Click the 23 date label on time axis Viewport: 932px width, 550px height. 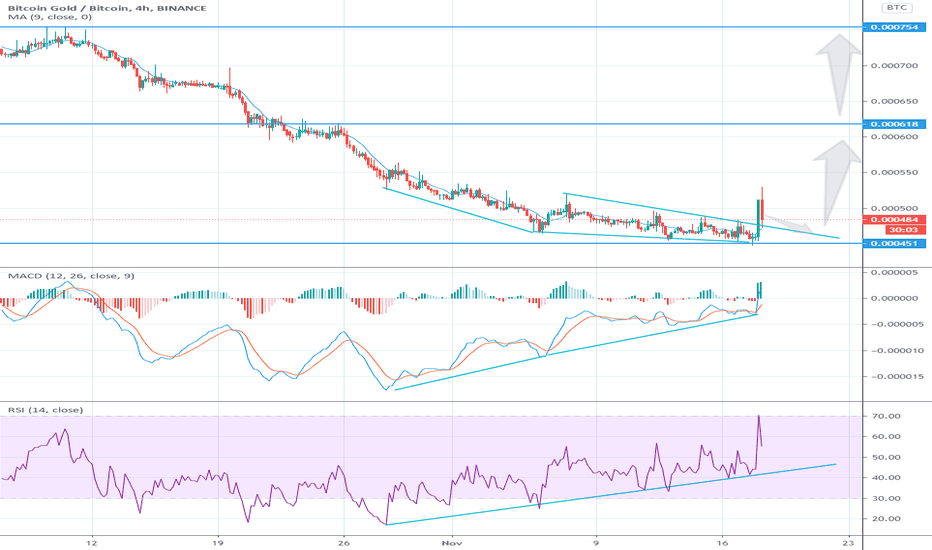(848, 543)
